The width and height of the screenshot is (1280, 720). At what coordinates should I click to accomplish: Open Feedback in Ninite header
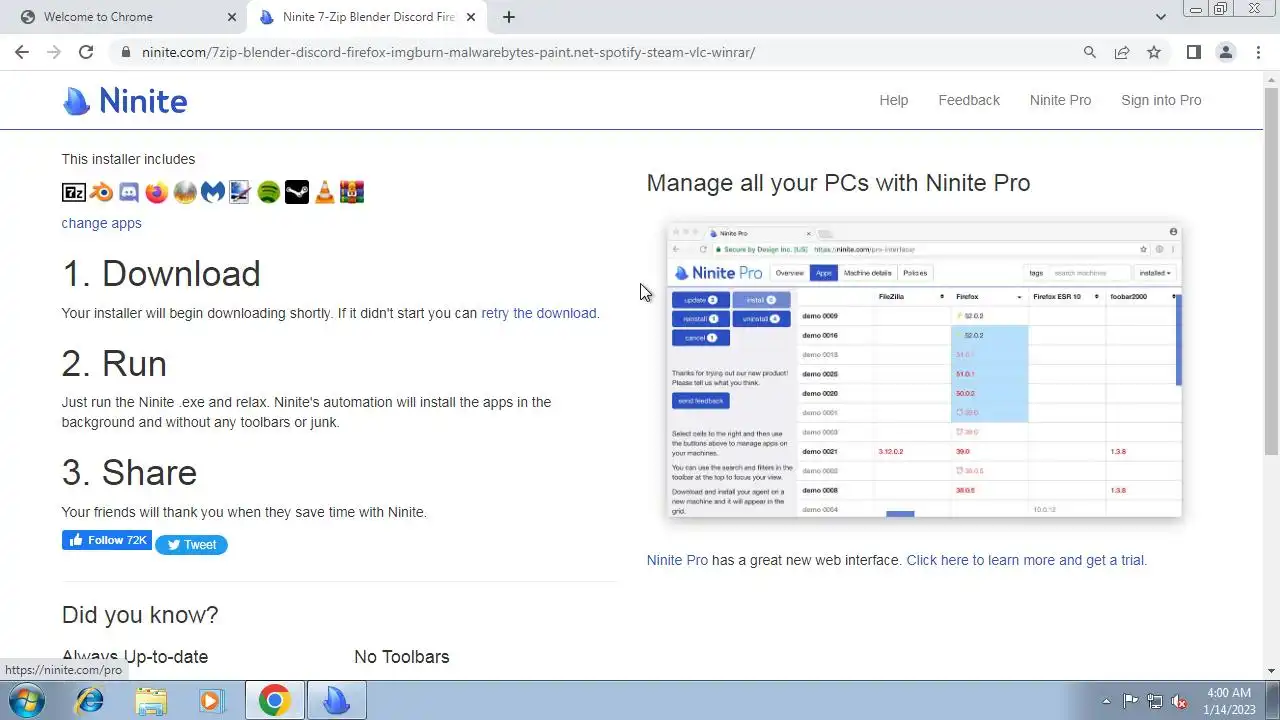click(969, 100)
